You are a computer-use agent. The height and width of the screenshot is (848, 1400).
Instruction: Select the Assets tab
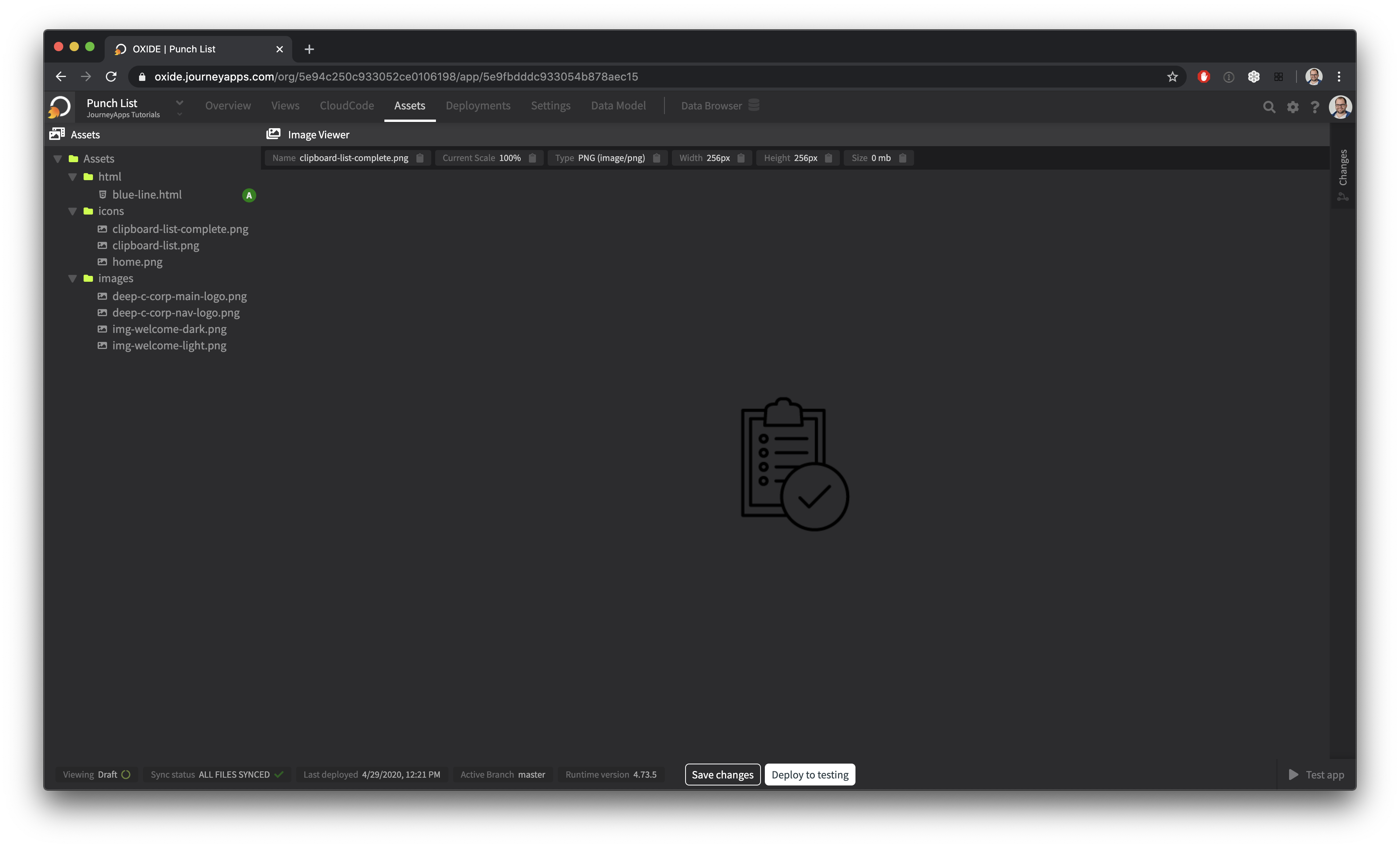click(410, 105)
